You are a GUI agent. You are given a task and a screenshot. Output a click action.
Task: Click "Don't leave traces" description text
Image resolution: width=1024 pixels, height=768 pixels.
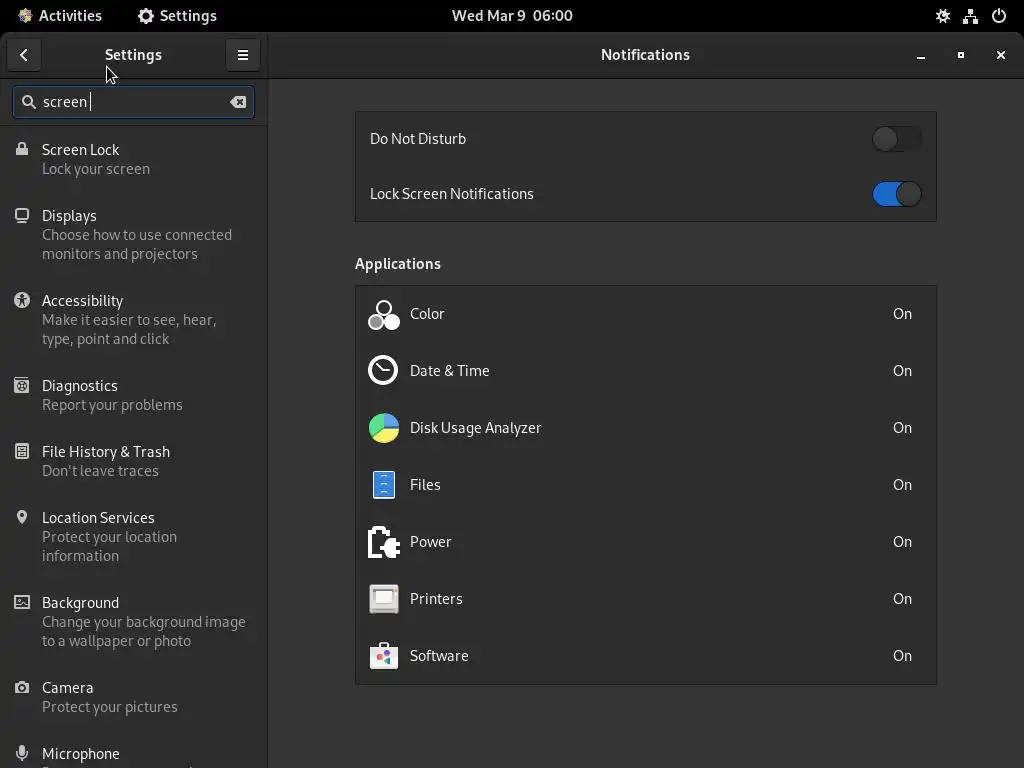tap(100, 471)
